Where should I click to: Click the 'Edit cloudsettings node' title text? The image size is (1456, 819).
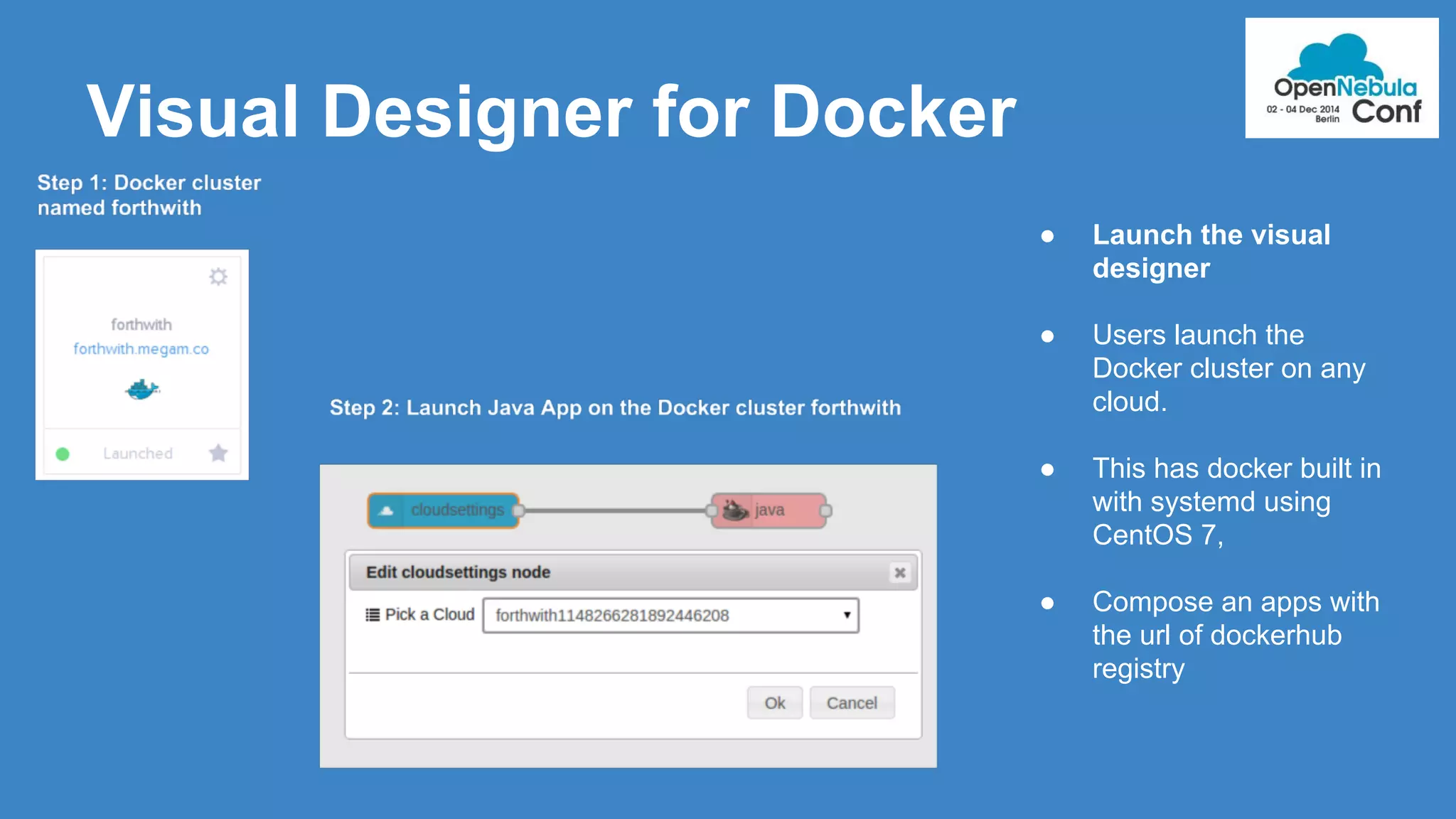pyautogui.click(x=458, y=572)
